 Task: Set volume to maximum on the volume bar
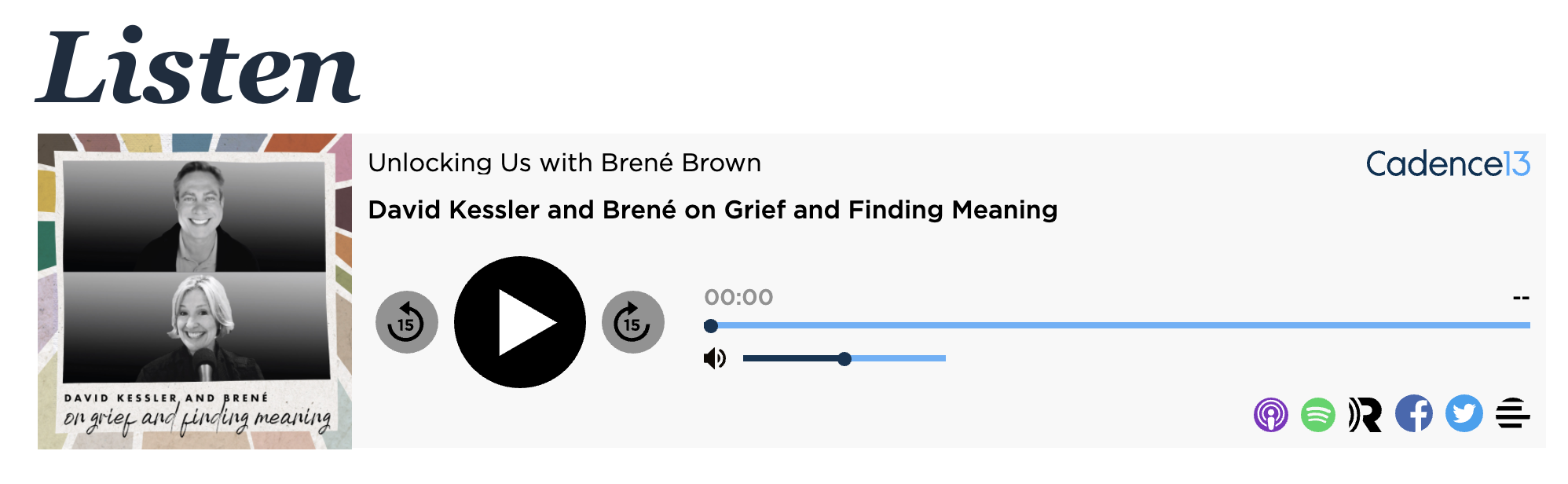tap(943, 359)
